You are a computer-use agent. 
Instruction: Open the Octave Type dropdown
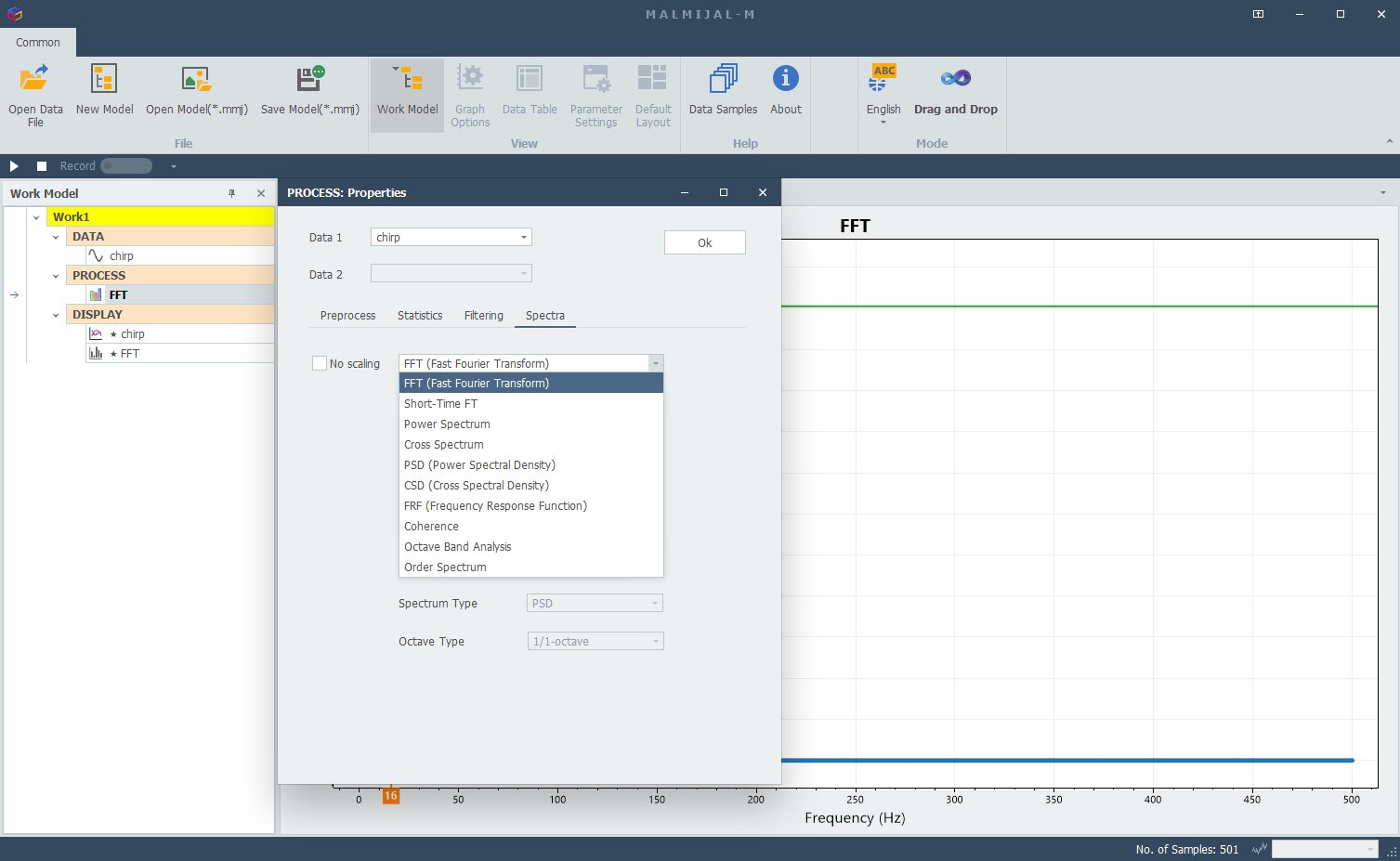pyautogui.click(x=595, y=641)
